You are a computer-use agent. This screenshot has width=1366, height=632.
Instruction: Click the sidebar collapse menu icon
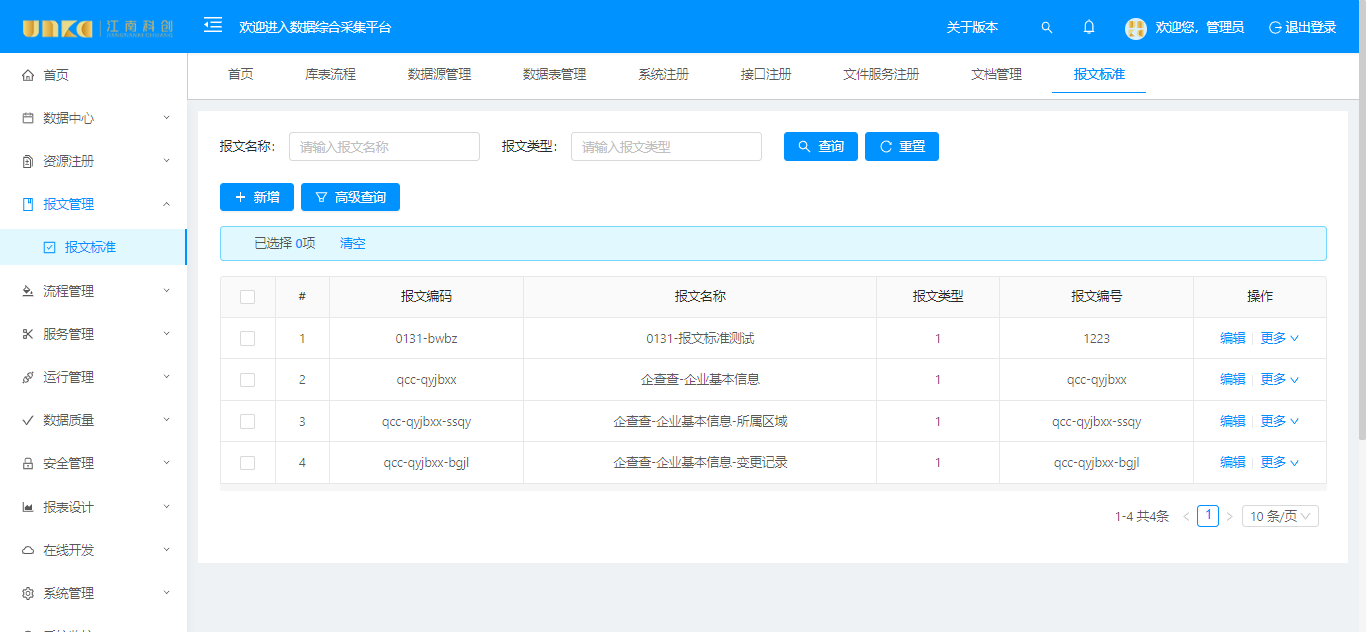tap(213, 26)
